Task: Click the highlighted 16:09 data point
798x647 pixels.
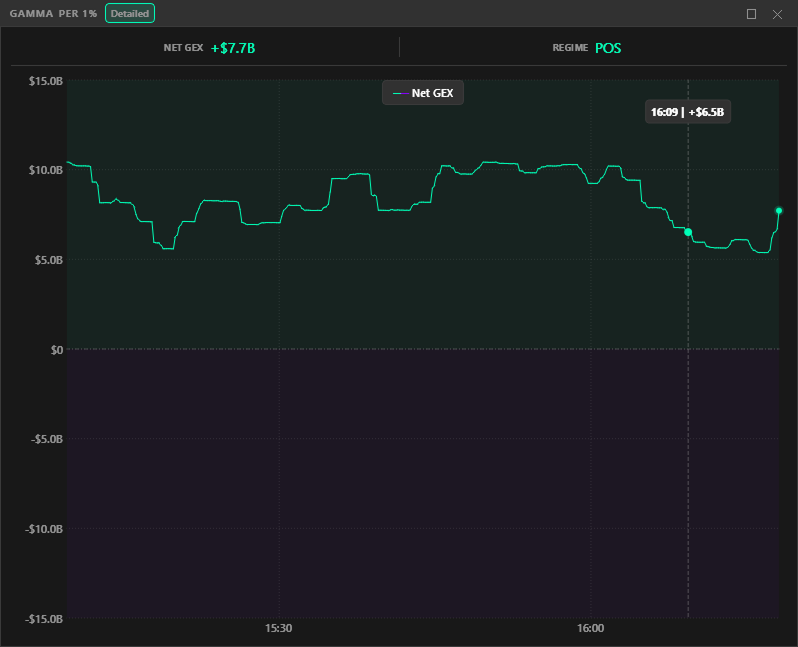Action: [x=688, y=232]
